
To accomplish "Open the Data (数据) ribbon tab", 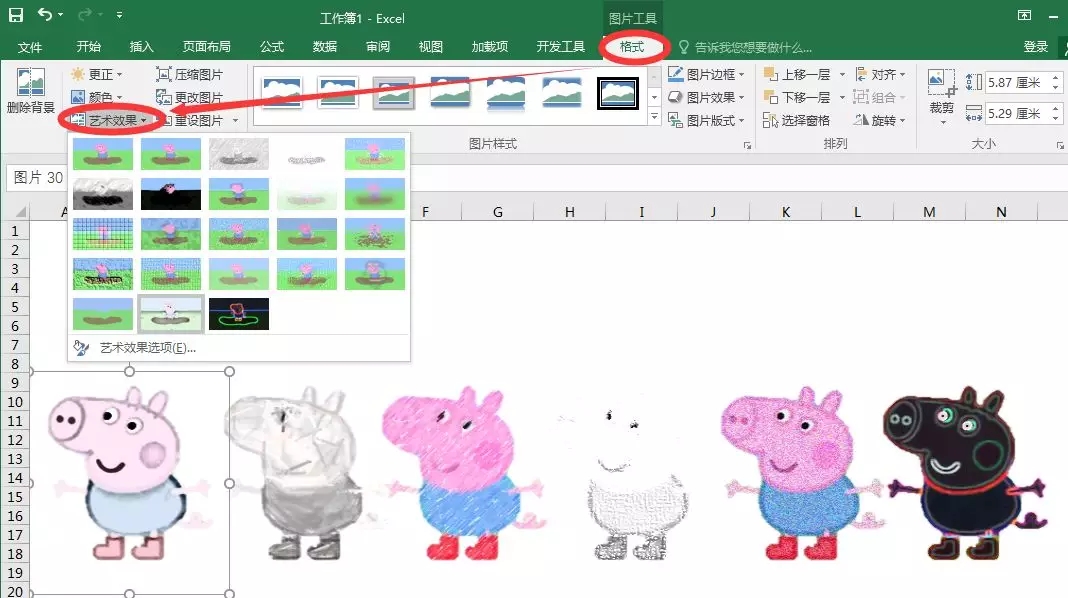I will [x=325, y=47].
